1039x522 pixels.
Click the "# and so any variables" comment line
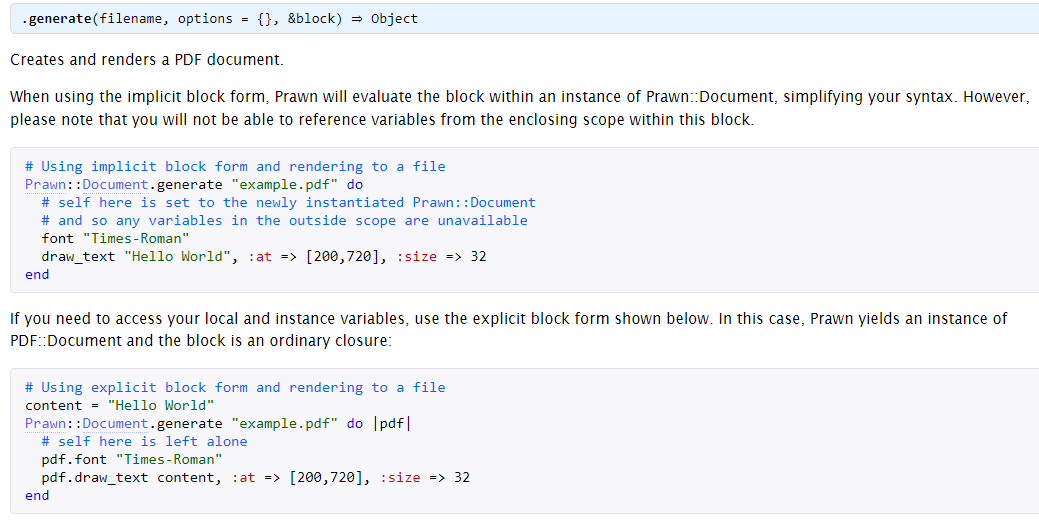284,220
